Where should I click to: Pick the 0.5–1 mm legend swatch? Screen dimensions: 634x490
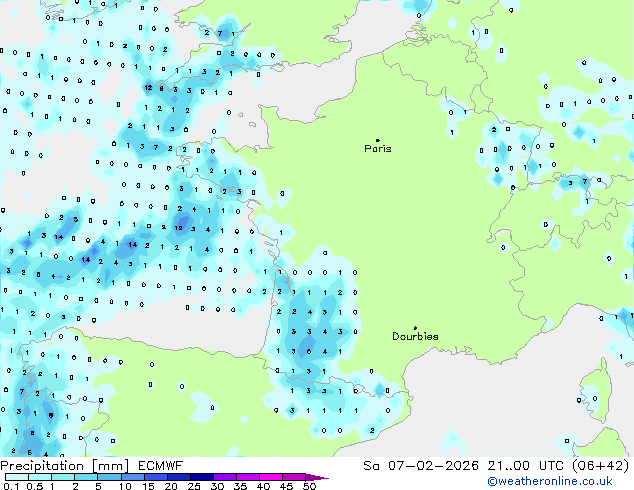click(x=40, y=477)
